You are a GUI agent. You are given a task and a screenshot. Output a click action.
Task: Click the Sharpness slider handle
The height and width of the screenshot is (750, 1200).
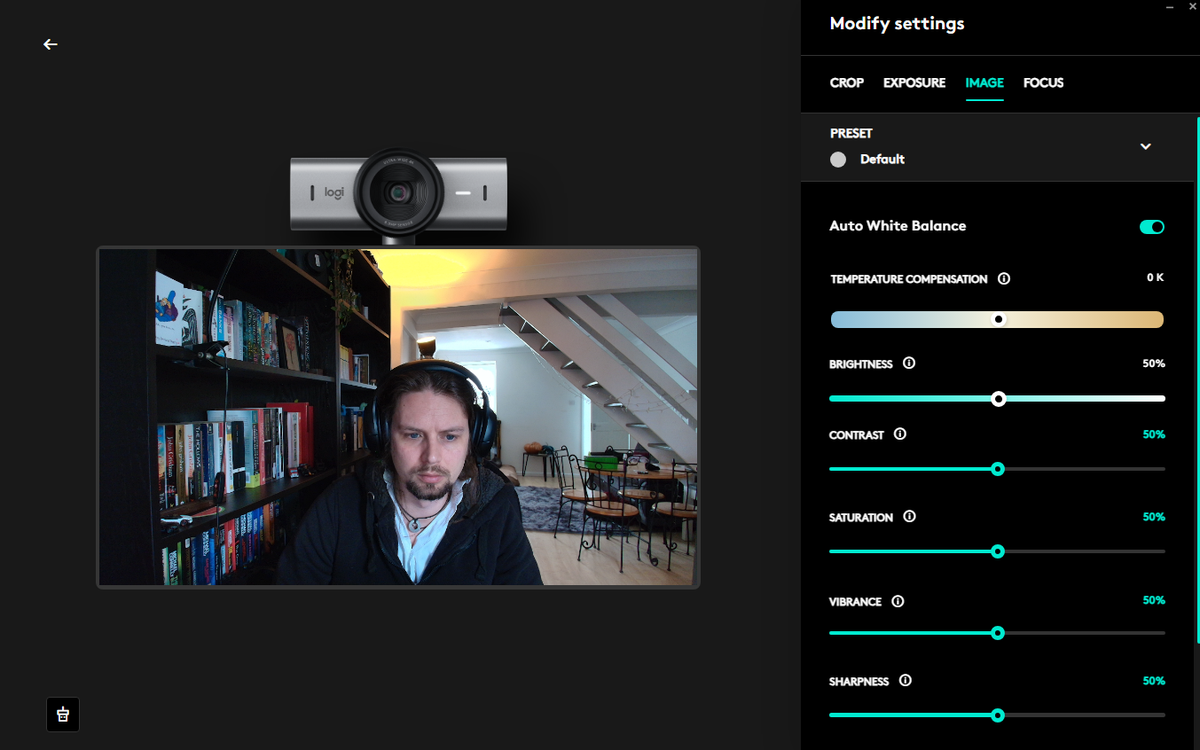pos(997,715)
